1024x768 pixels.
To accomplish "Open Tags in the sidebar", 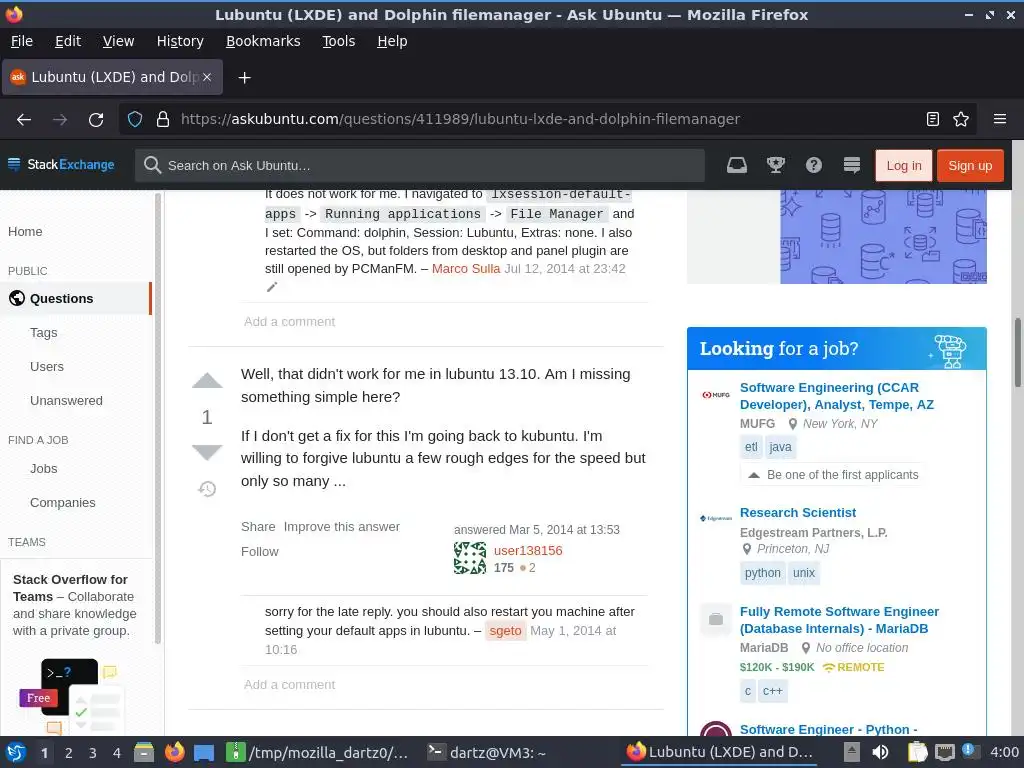I will [x=44, y=333].
